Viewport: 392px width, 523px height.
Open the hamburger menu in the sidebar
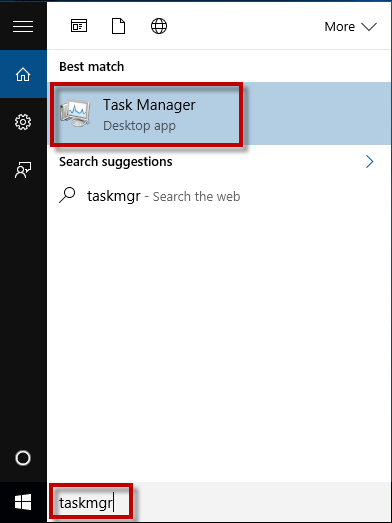(x=23, y=26)
